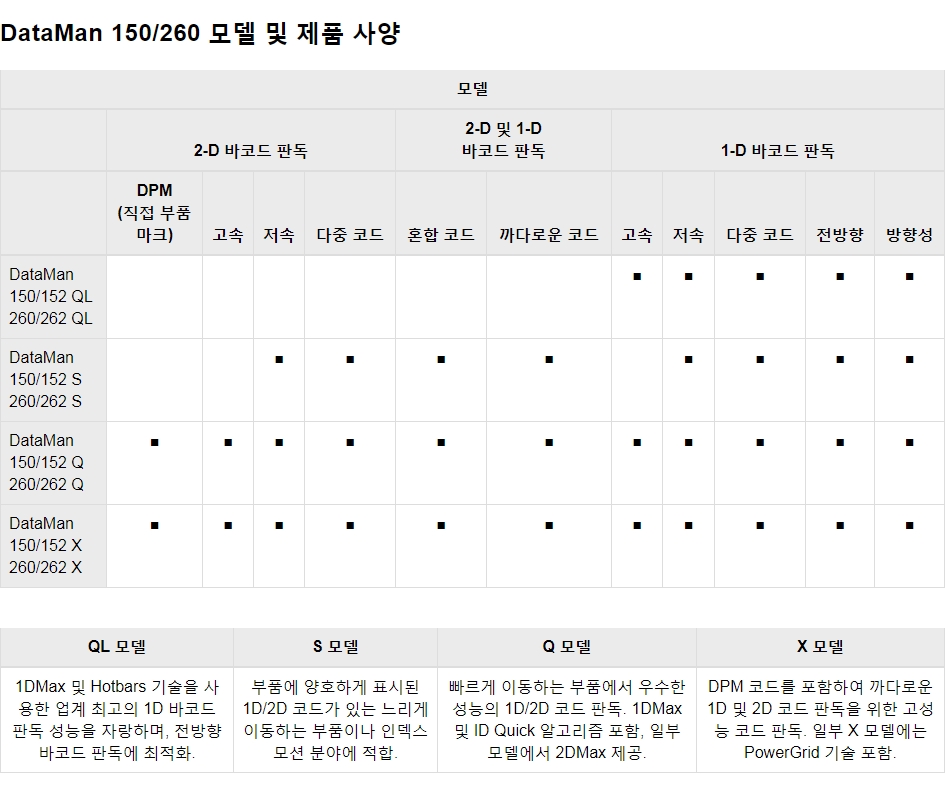Image resolution: width=945 pixels, height=788 pixels.
Task: Click S row's 방향성 square mark
Action: pos(909,360)
